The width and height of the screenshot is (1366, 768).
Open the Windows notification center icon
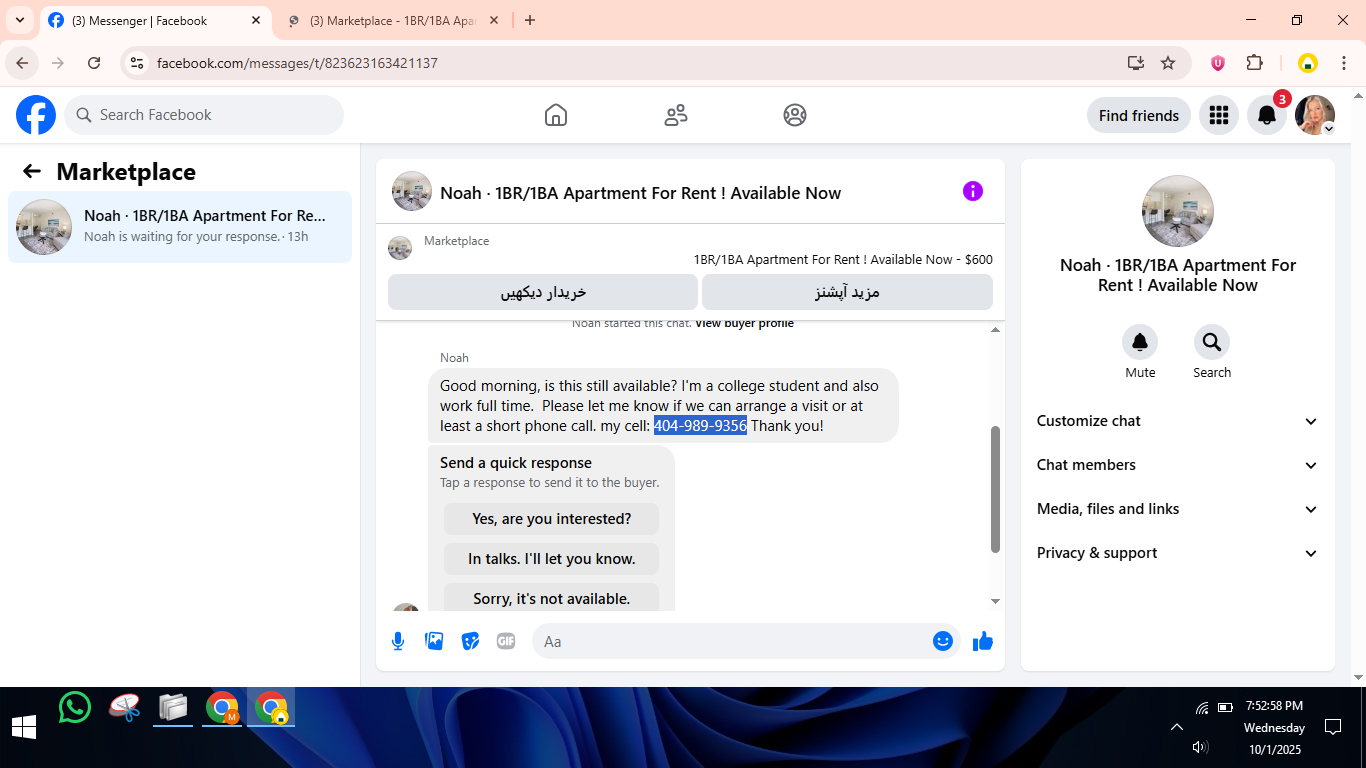point(1333,727)
